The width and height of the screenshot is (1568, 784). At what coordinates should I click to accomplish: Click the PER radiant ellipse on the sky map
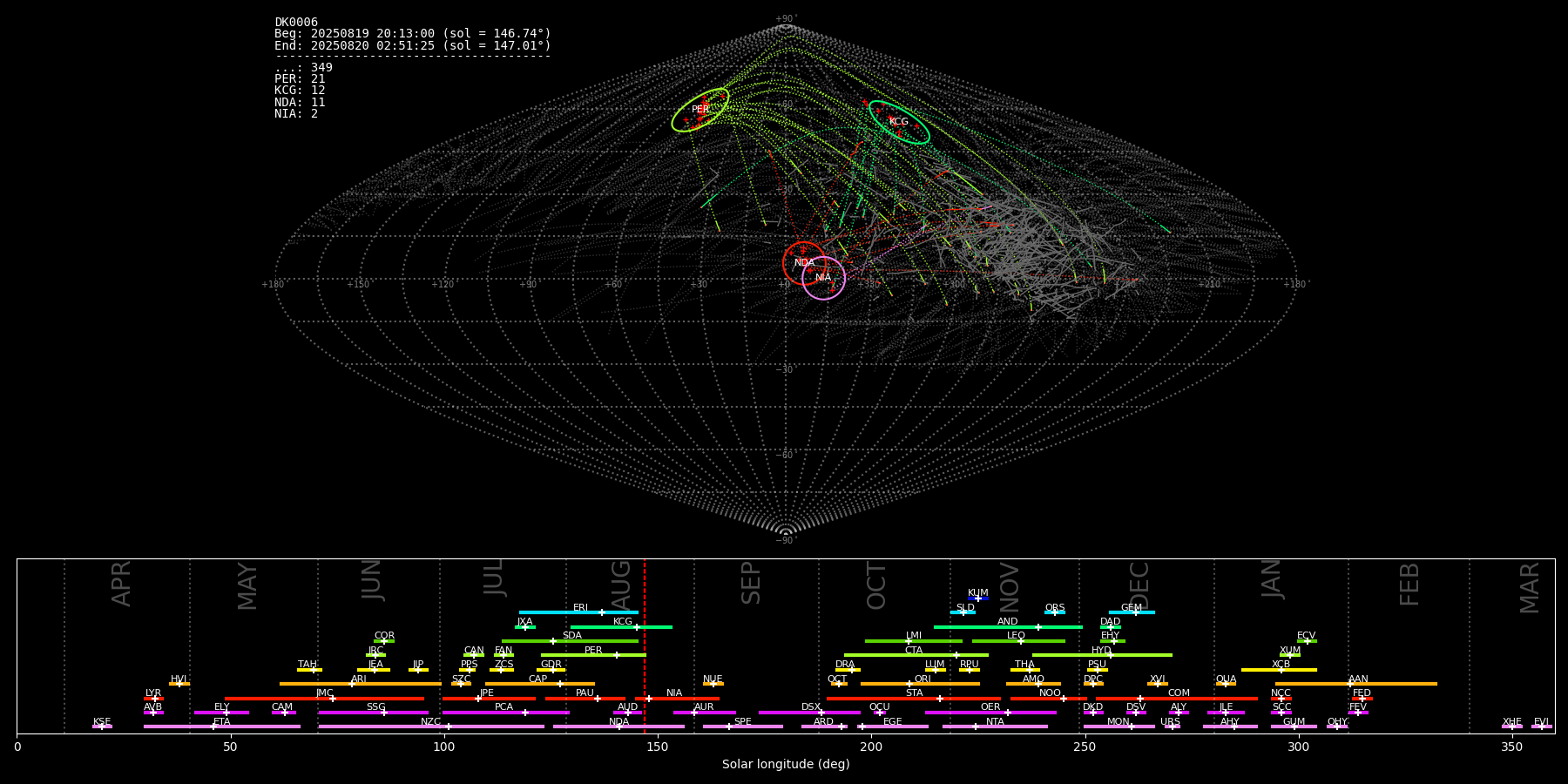(700, 110)
